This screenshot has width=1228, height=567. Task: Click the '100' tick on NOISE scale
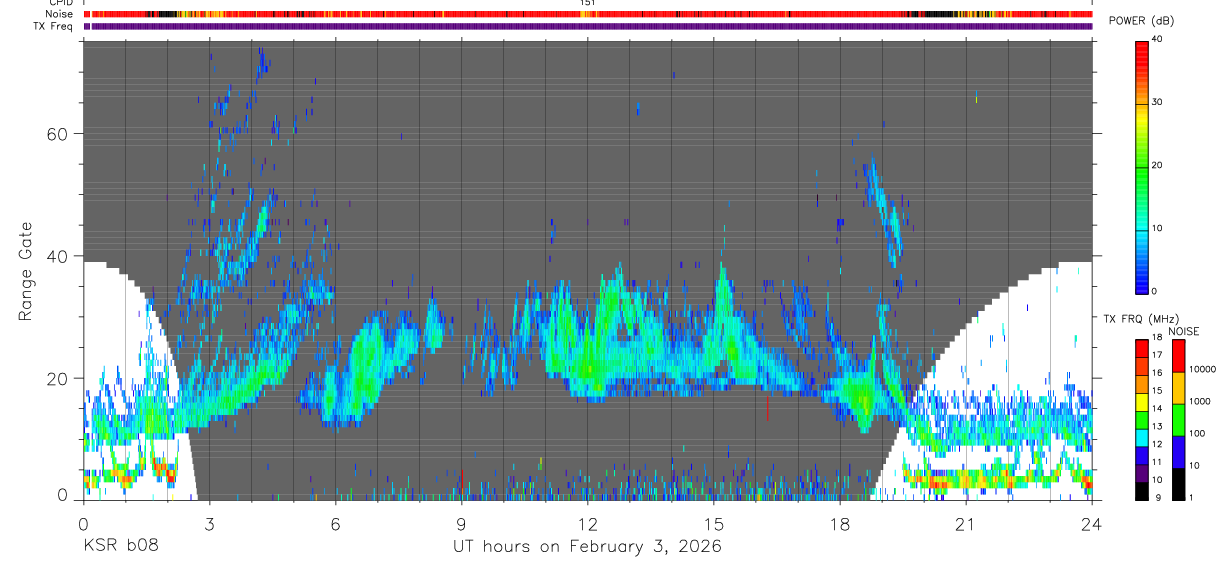[1198, 433]
